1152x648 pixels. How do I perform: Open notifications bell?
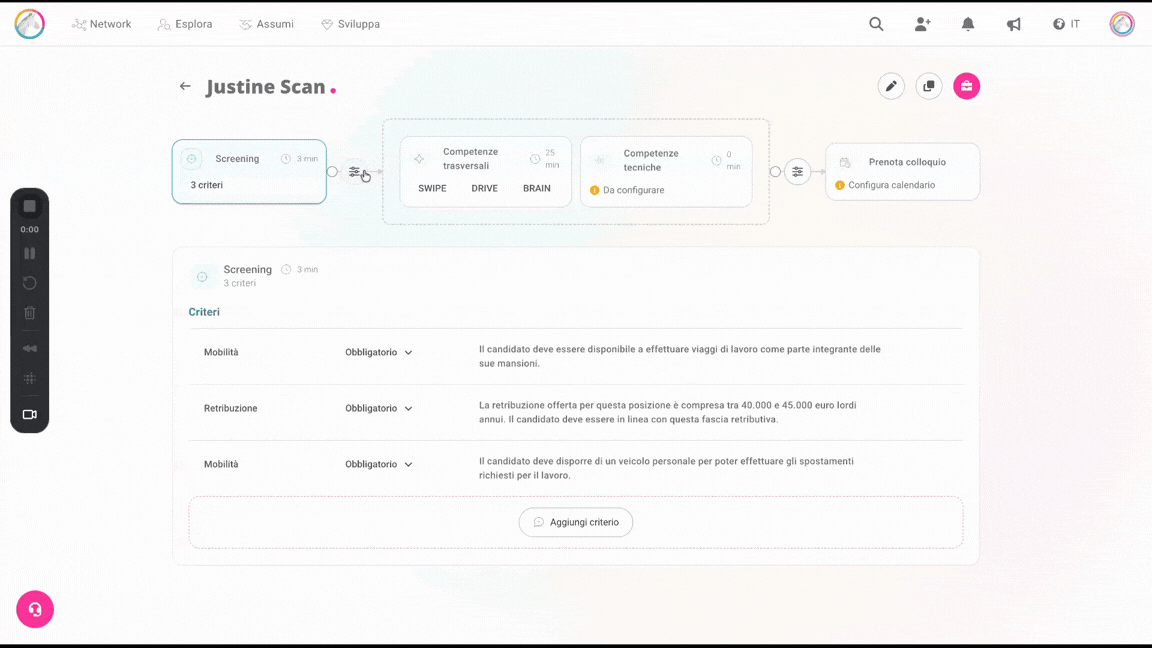(968, 24)
